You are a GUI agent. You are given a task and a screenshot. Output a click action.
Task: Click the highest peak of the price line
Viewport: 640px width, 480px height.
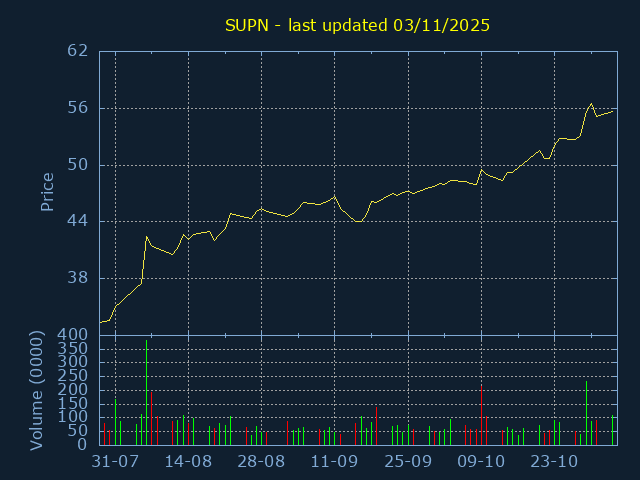coord(591,103)
